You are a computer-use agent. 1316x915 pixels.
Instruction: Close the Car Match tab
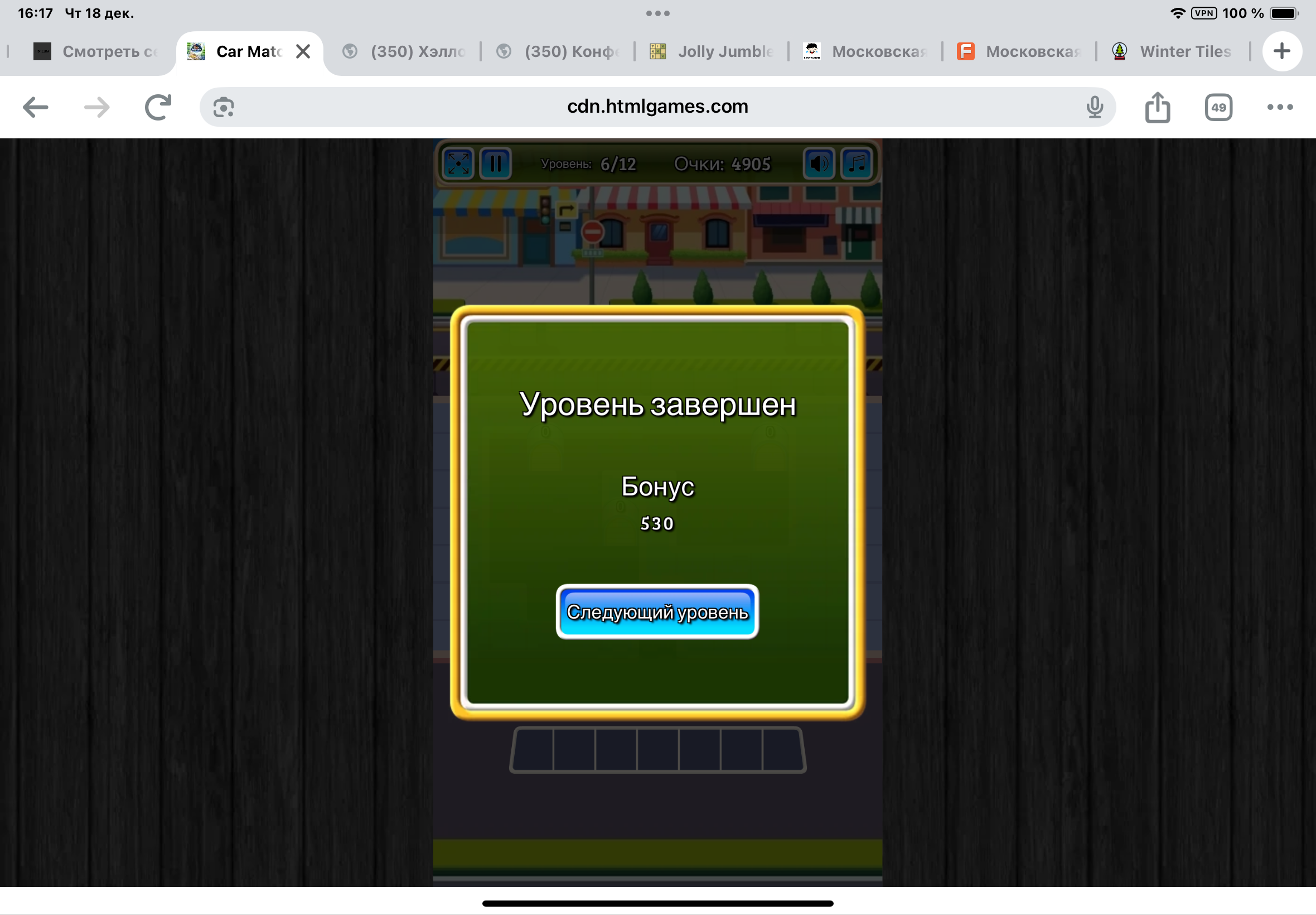(x=303, y=51)
